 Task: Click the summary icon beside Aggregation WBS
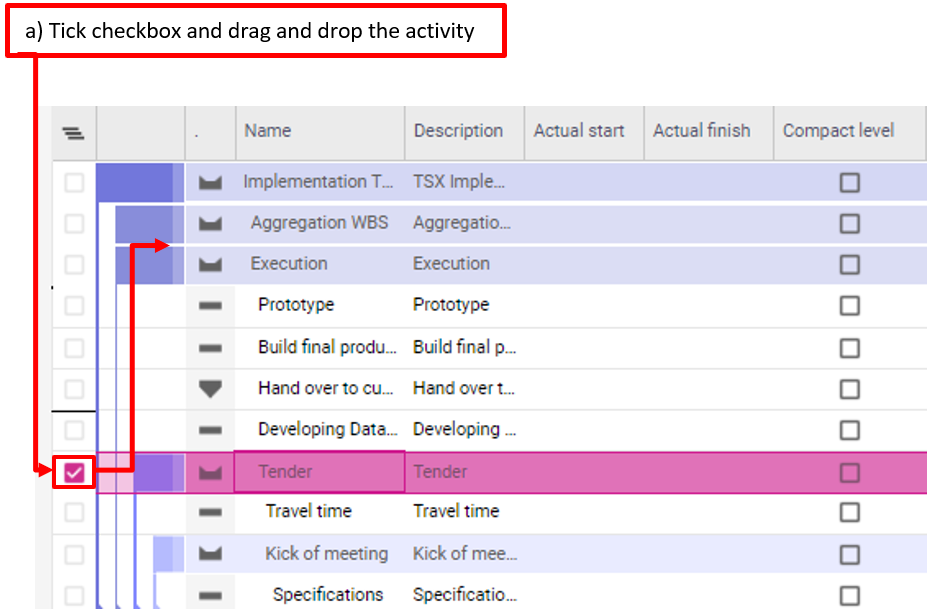[x=210, y=223]
